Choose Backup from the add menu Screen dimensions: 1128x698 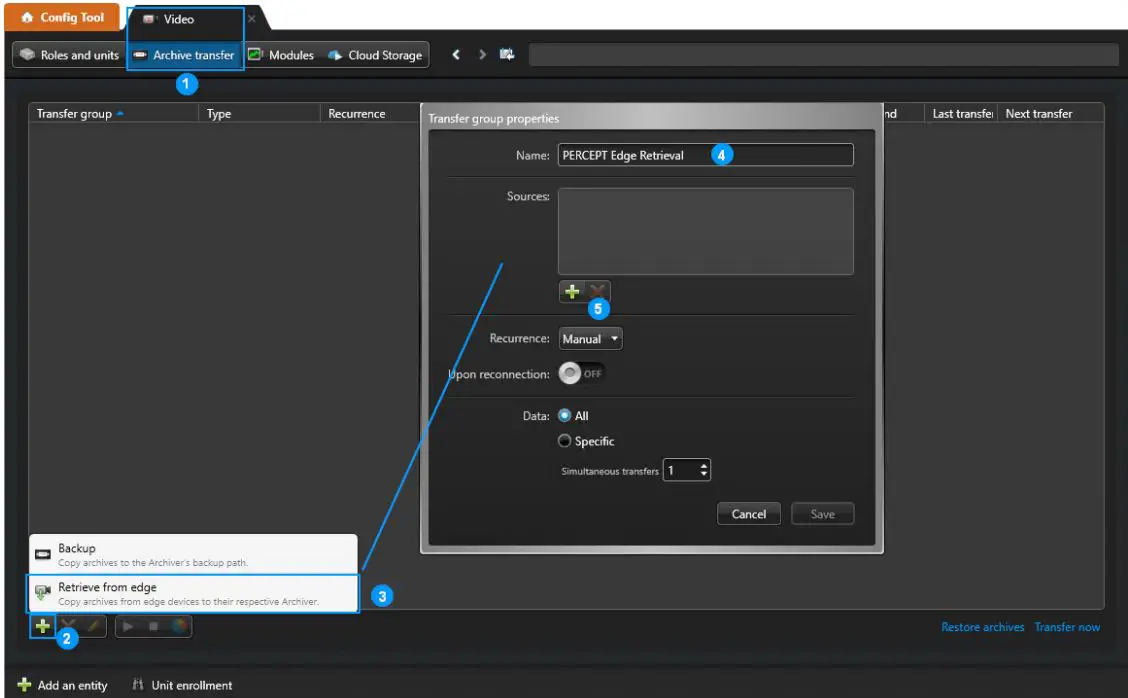(194, 554)
